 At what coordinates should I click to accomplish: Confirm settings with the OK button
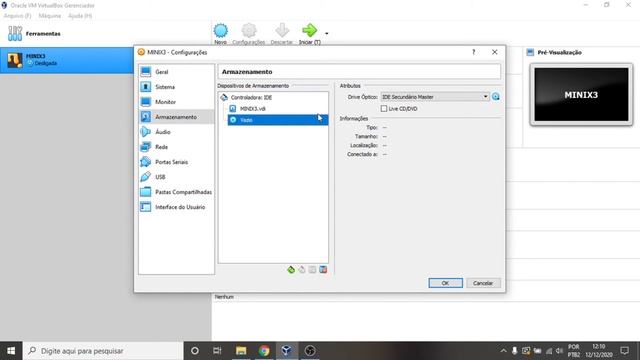point(445,283)
